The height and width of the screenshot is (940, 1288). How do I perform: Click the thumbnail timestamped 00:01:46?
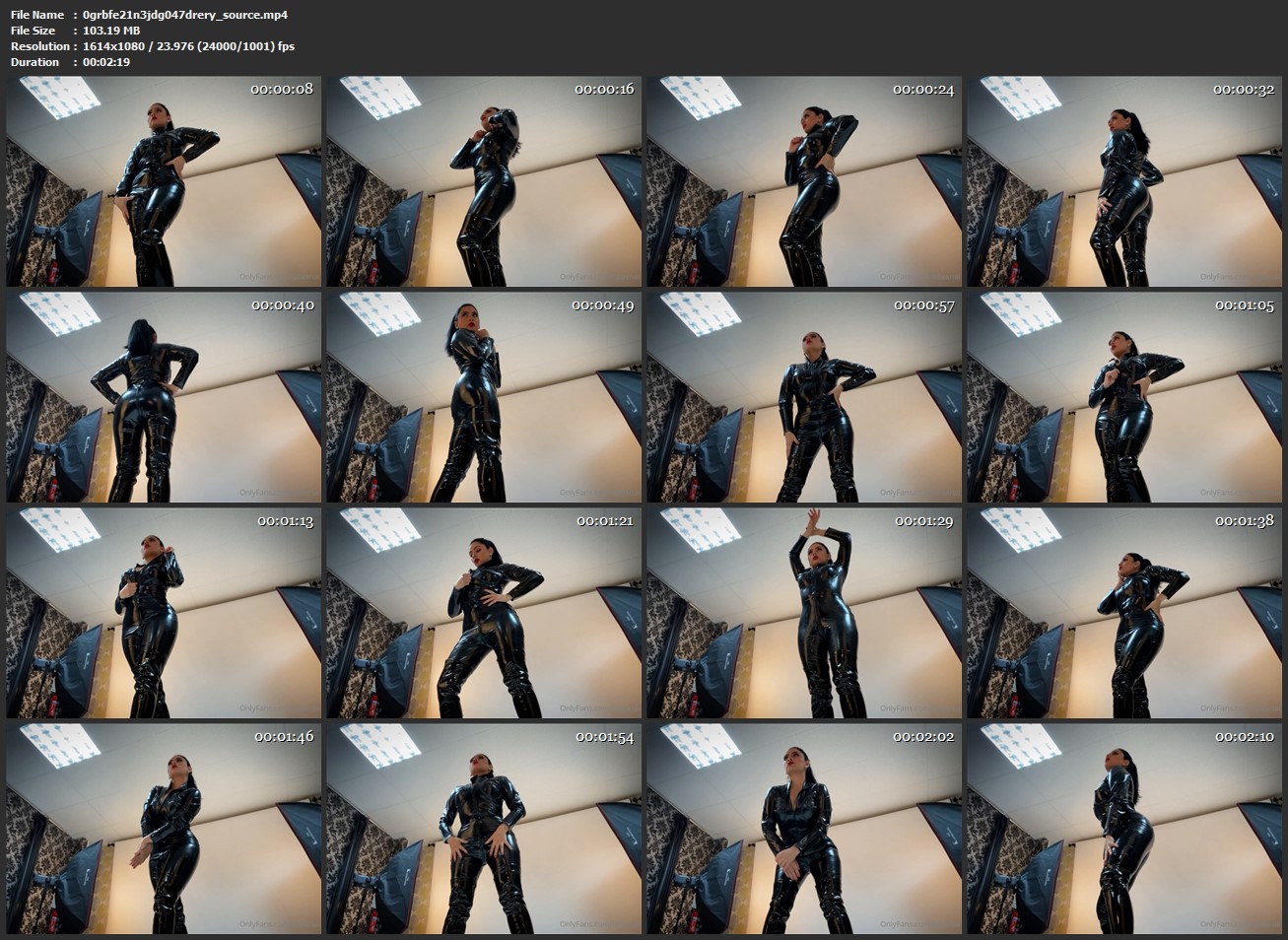164,829
